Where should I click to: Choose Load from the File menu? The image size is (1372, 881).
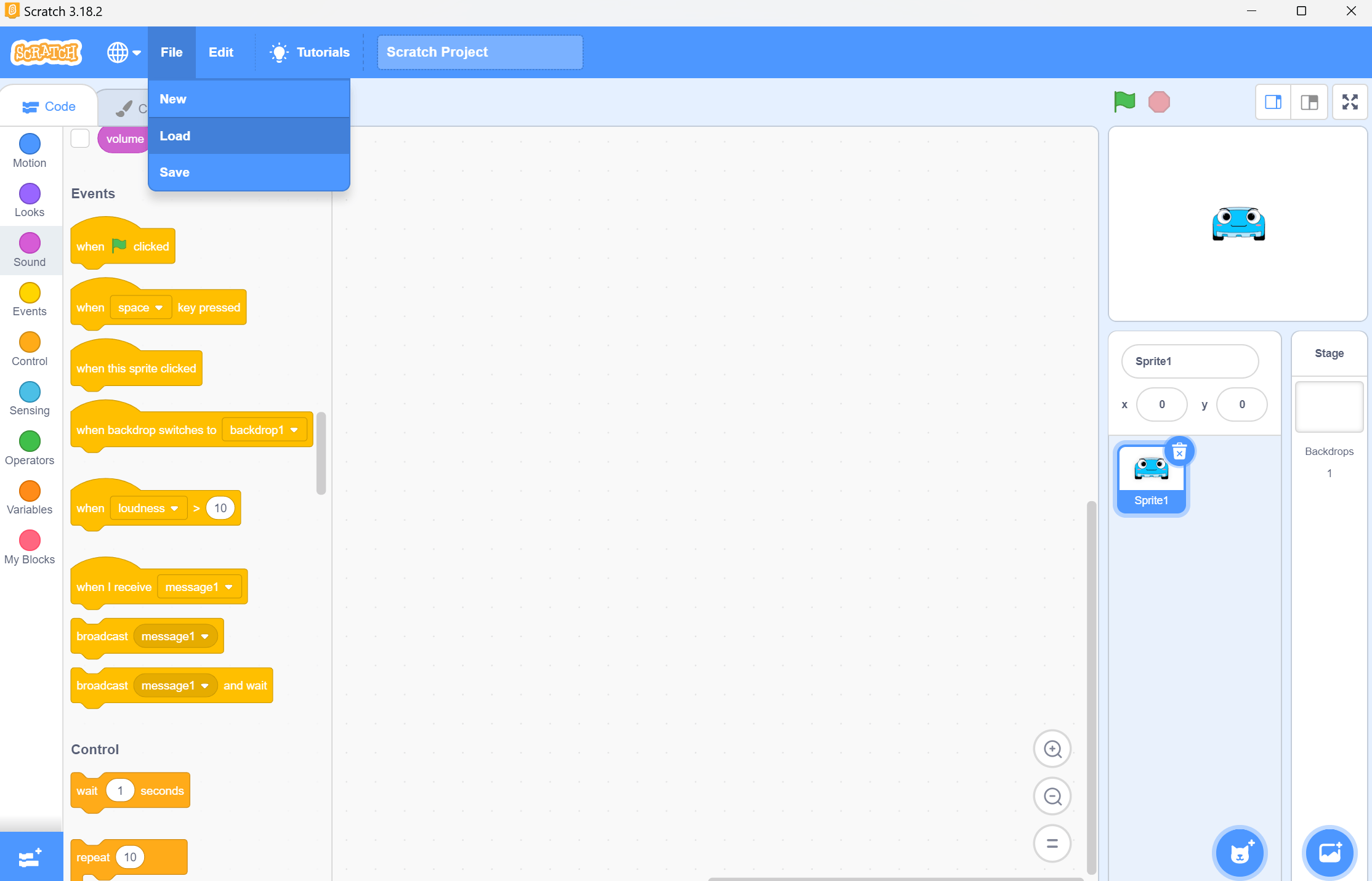coord(175,136)
